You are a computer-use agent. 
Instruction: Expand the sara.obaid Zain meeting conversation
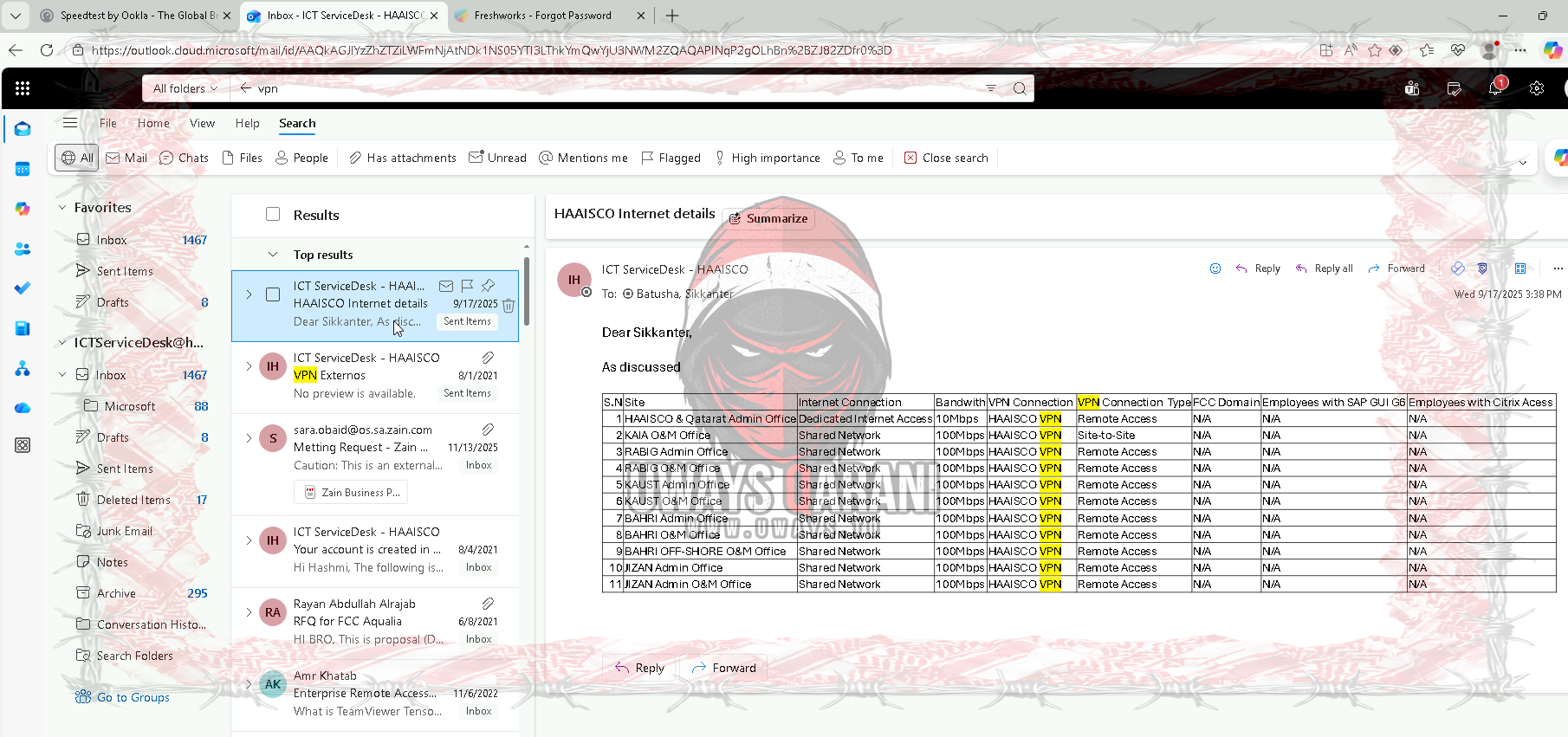[x=249, y=438]
